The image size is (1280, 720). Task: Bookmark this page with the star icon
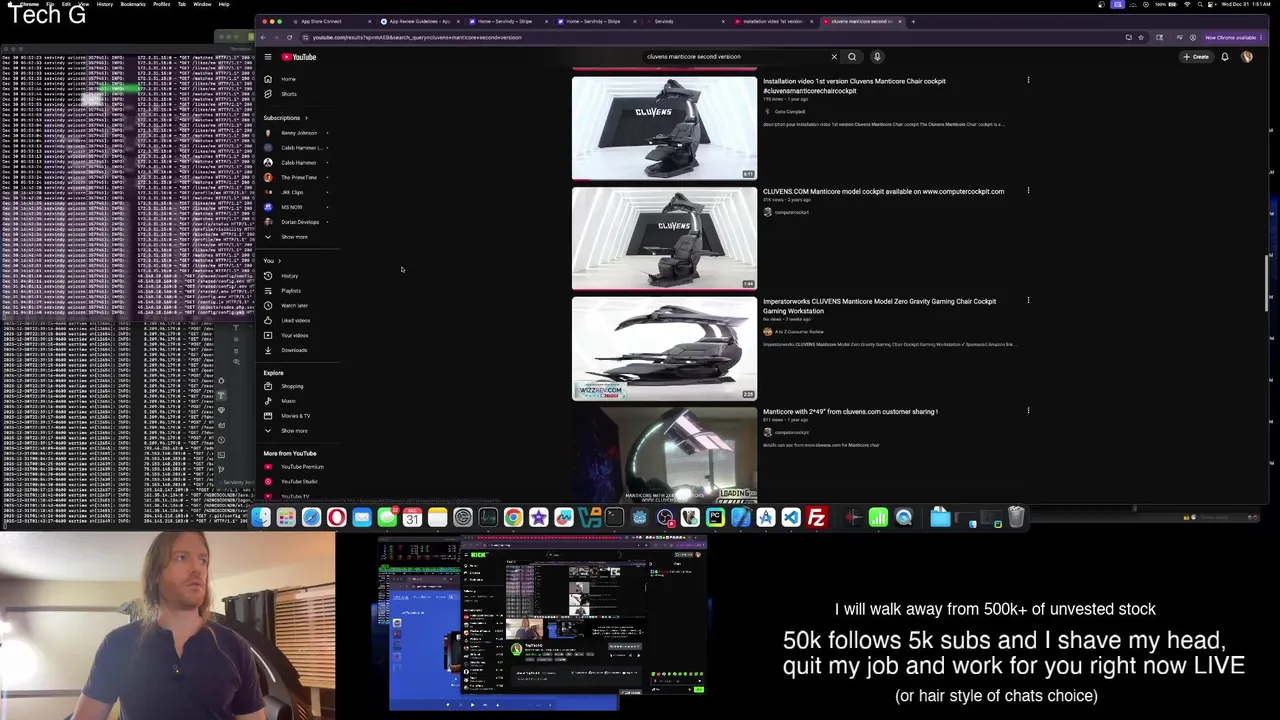click(1141, 38)
